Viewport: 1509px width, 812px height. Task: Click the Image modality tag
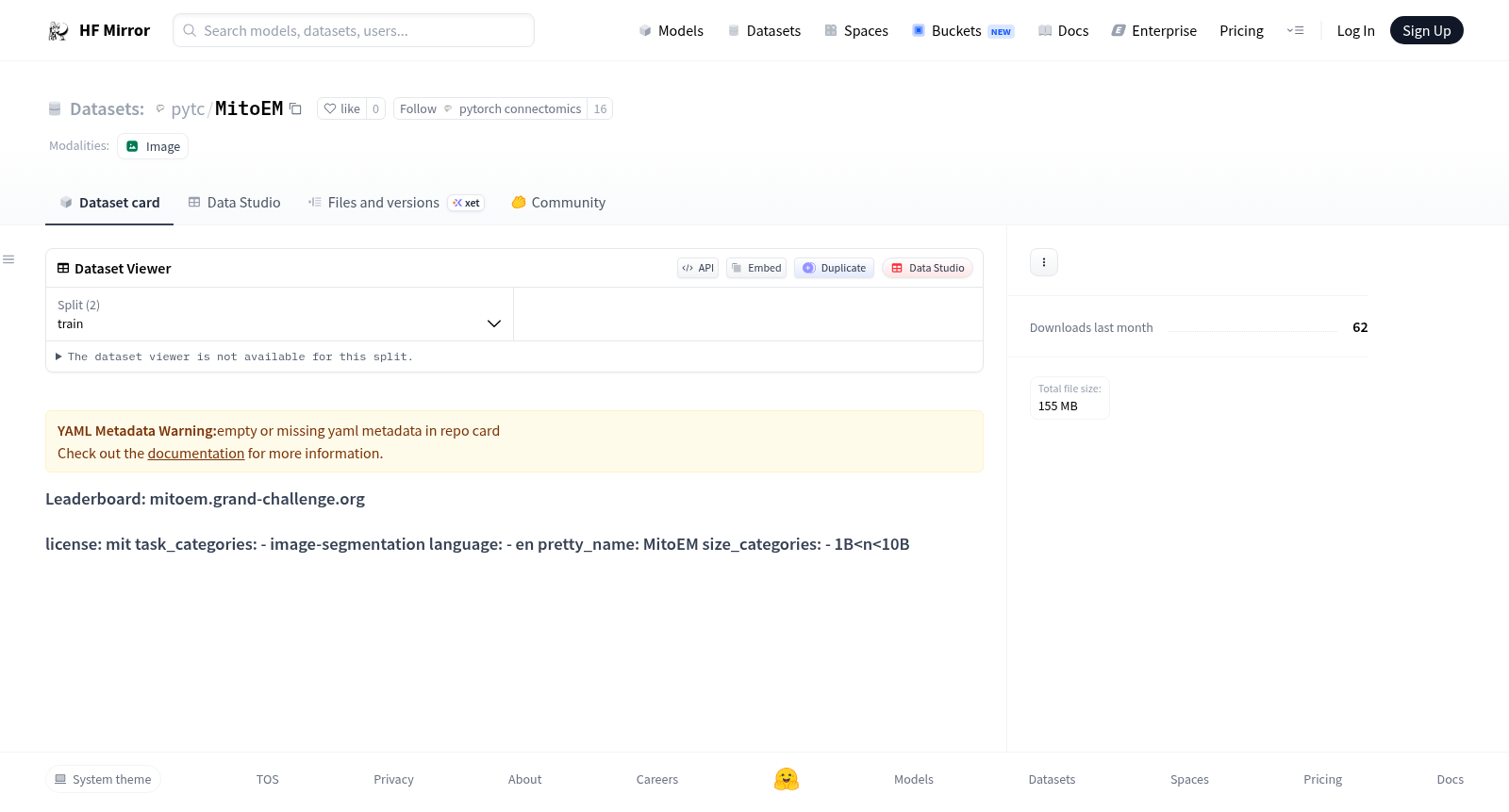click(153, 146)
